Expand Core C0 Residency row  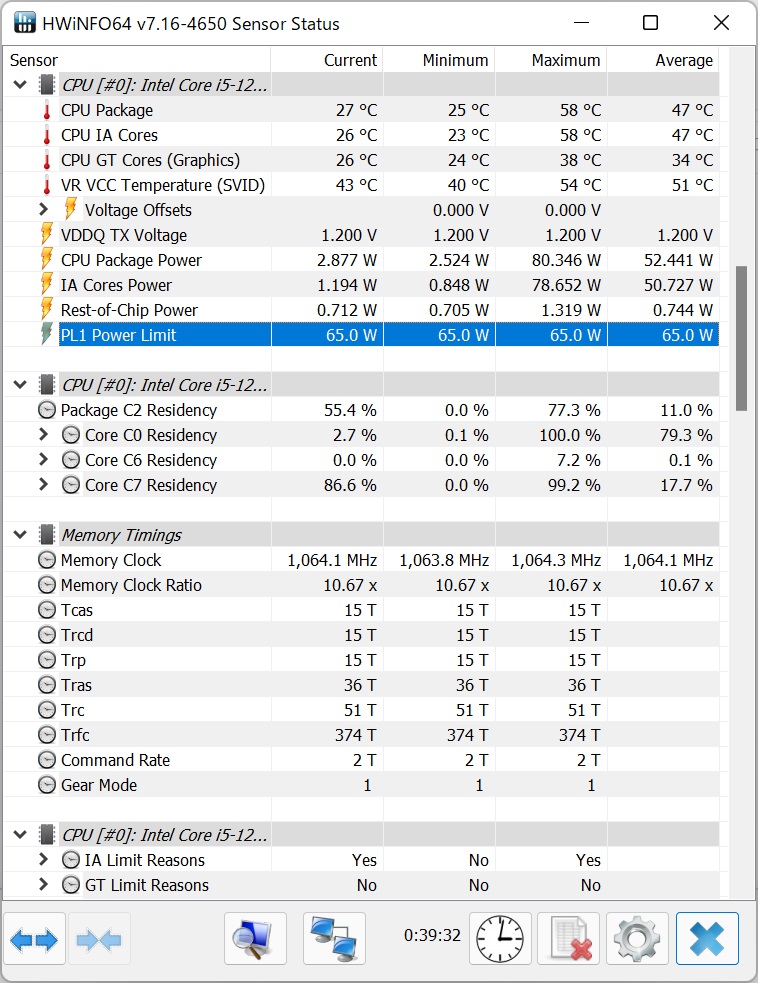click(x=43, y=435)
